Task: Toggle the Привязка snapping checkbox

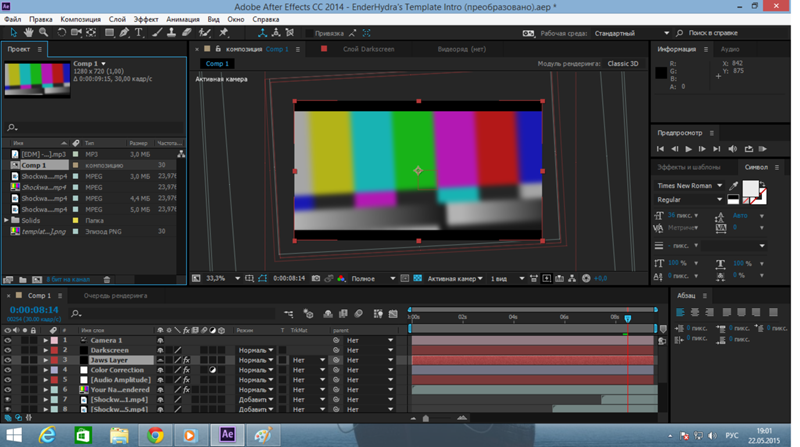Action: (309, 33)
